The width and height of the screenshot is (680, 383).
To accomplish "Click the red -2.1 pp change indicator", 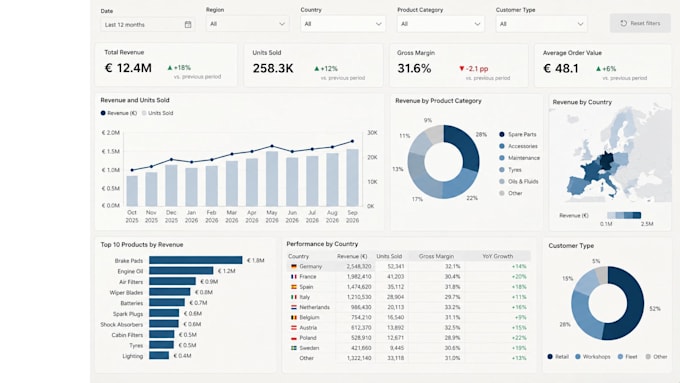I will point(473,69).
